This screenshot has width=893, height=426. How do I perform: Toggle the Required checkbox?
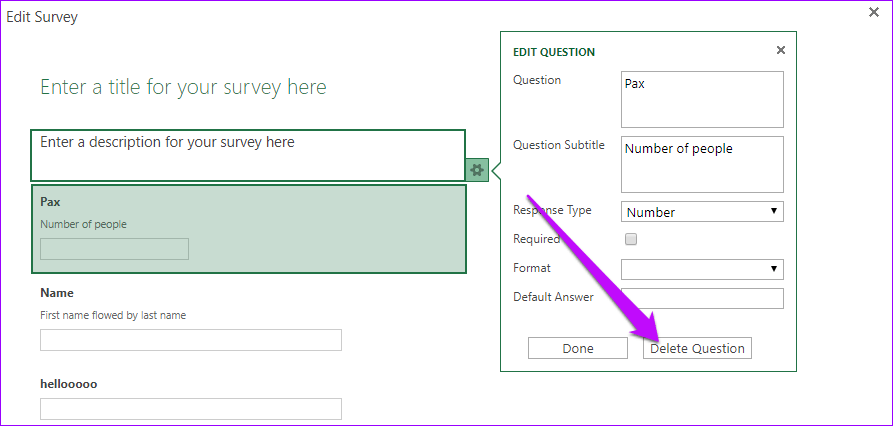(x=630, y=240)
